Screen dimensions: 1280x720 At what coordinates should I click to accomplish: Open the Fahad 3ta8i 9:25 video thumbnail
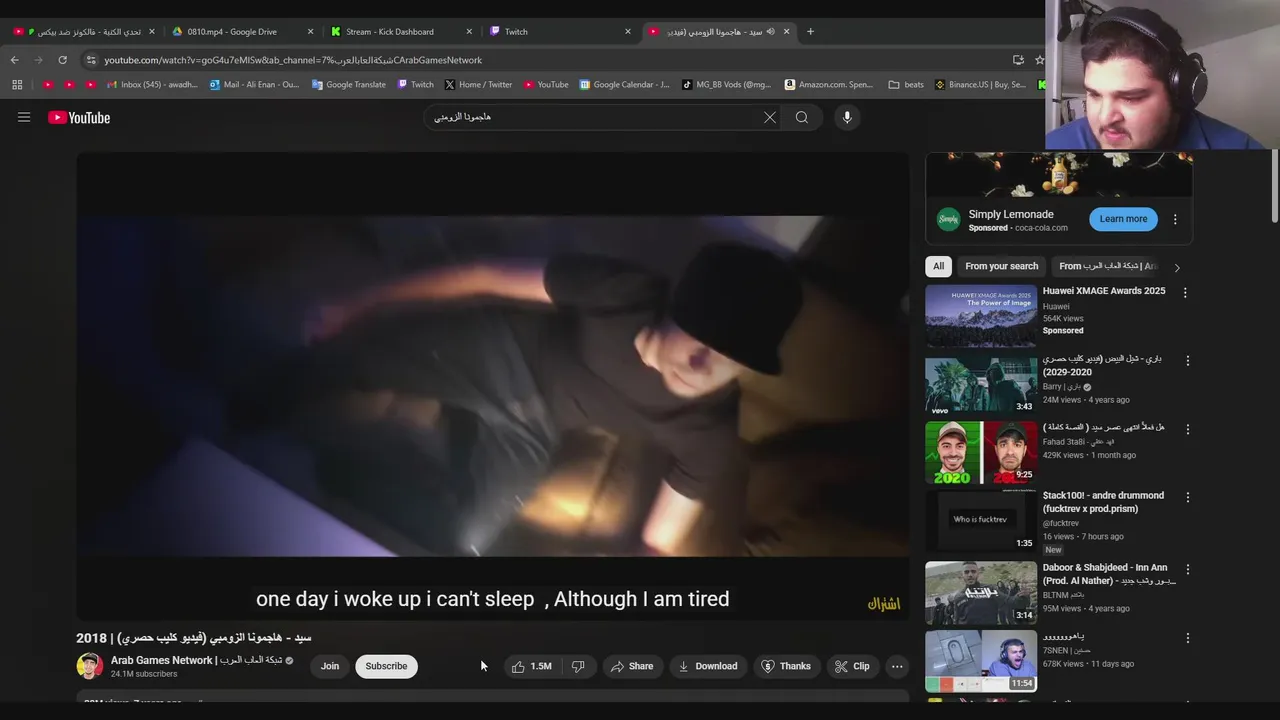click(981, 452)
